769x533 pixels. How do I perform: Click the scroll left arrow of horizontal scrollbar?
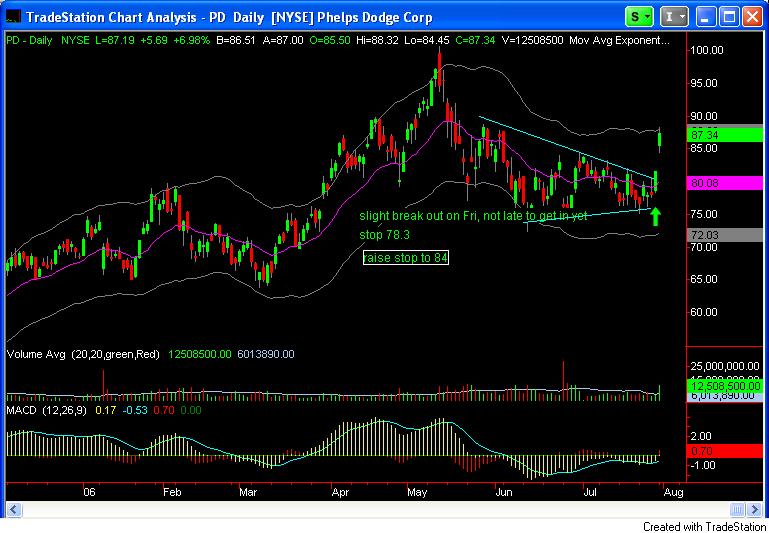tap(13, 509)
